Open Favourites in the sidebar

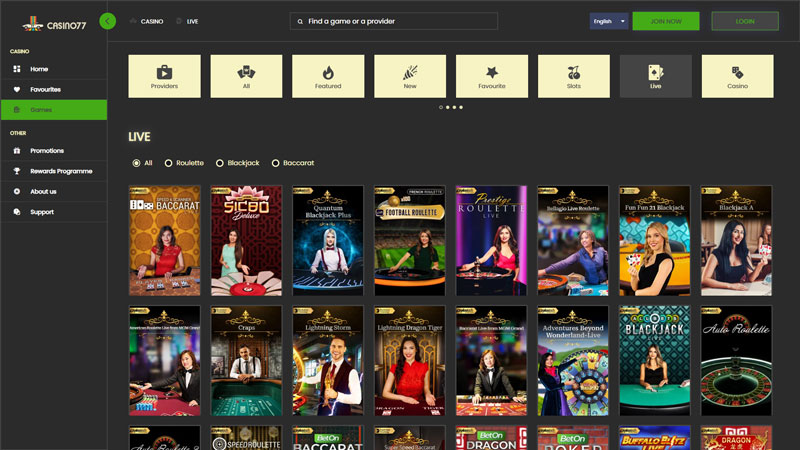click(54, 89)
